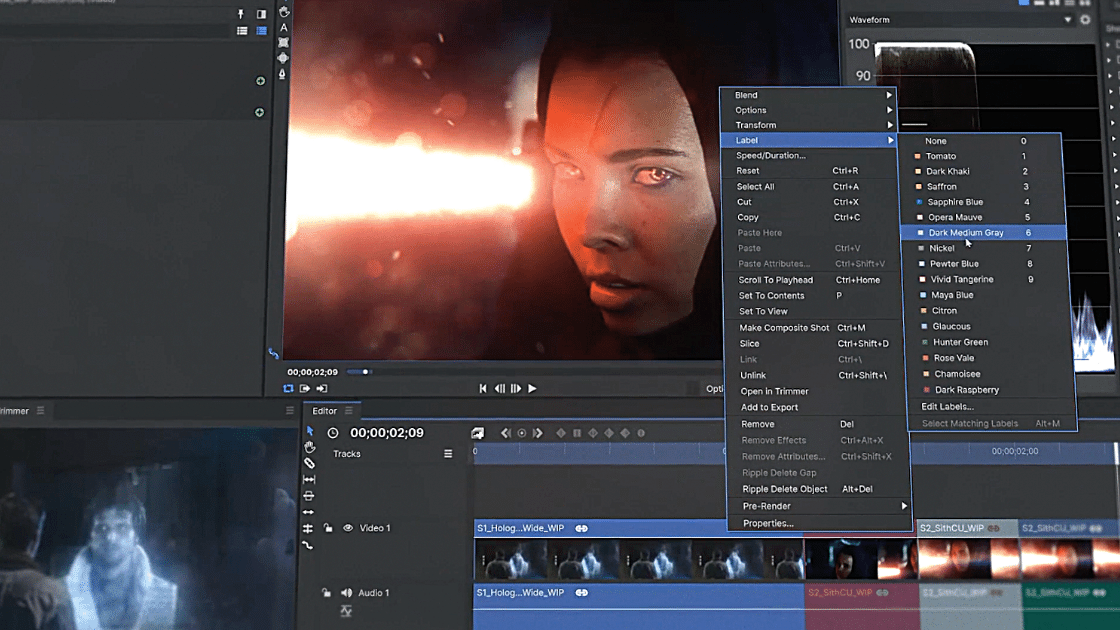1120x630 pixels.
Task: Play the viewer footage
Action: coord(532,389)
